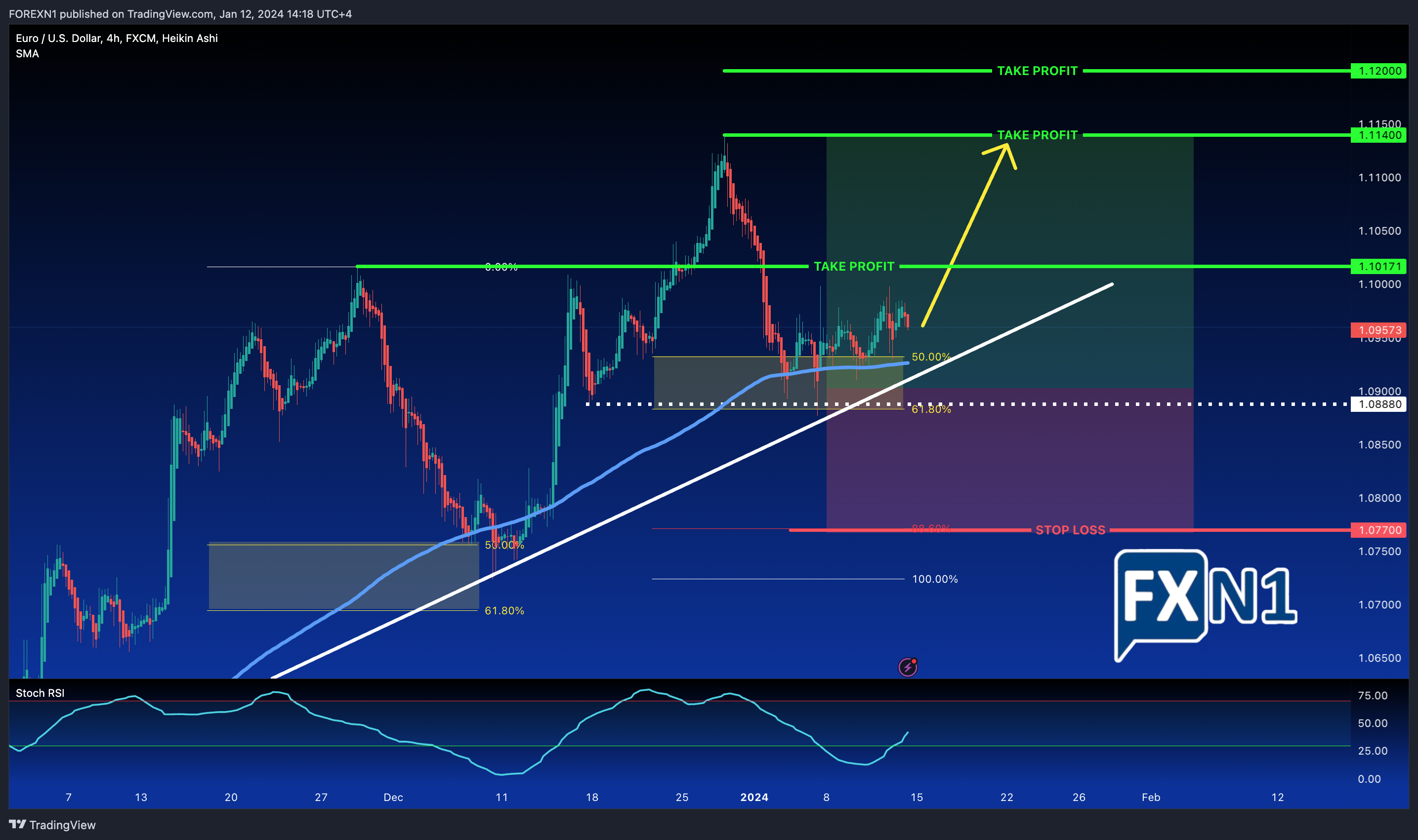
Task: Click the 1.07000 price on the price scale
Action: coord(1379,604)
